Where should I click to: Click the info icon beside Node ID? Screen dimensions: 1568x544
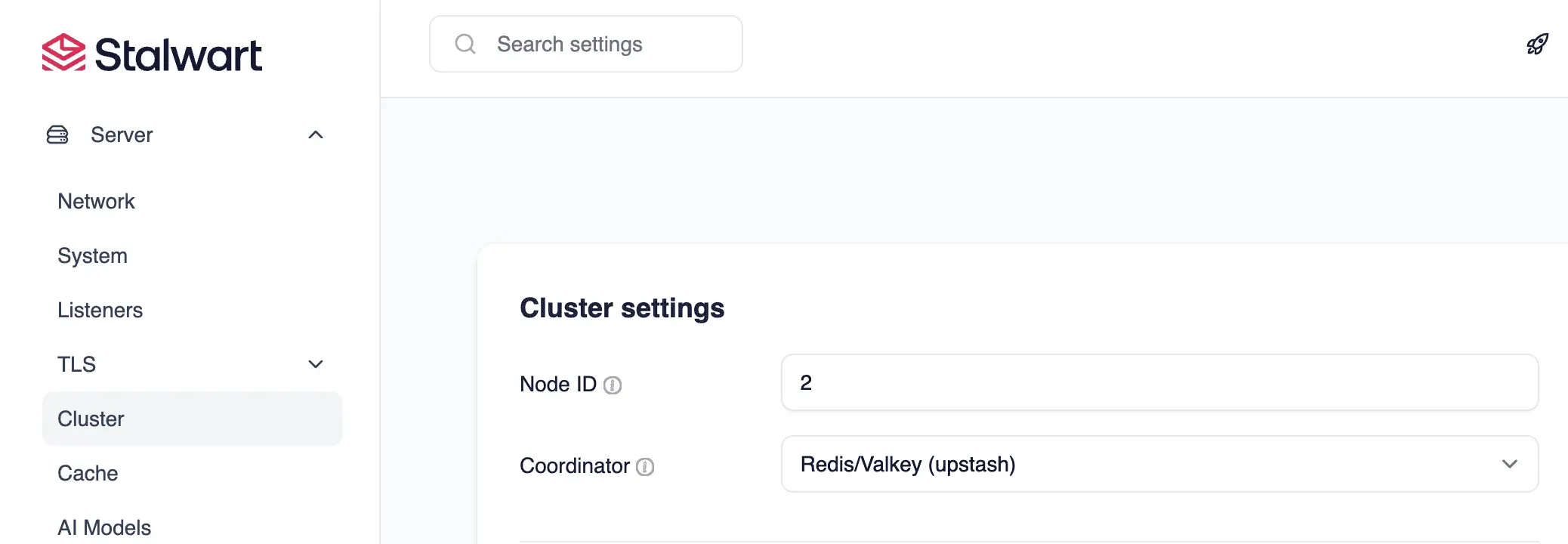coord(613,385)
